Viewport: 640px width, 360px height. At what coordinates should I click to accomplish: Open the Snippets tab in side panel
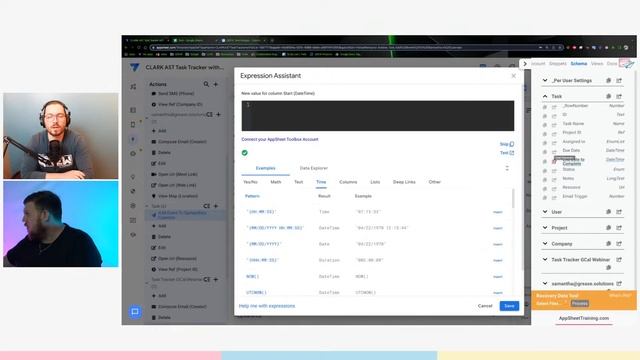[x=558, y=64]
